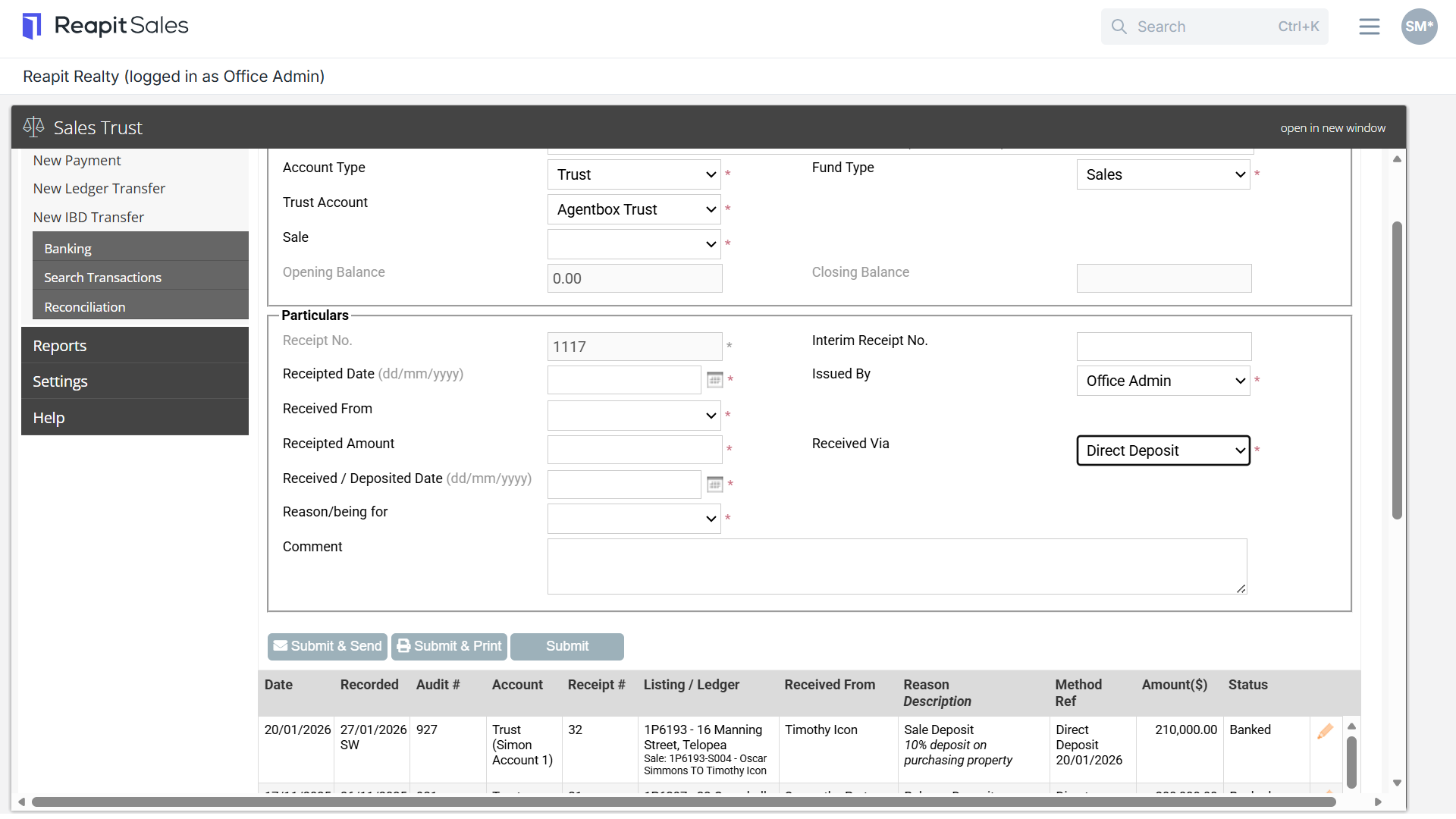The width and height of the screenshot is (1456, 819).
Task: Open the Received Via dropdown
Action: [1163, 450]
